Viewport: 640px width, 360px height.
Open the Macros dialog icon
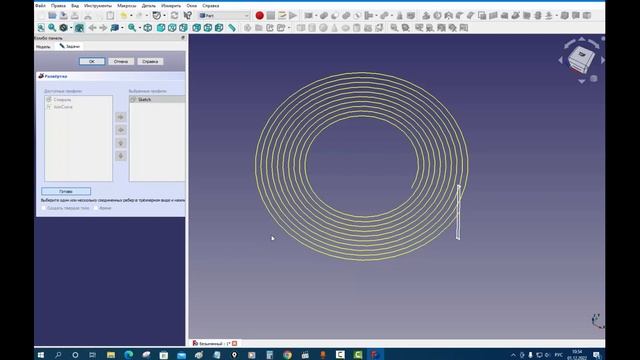[x=282, y=16]
